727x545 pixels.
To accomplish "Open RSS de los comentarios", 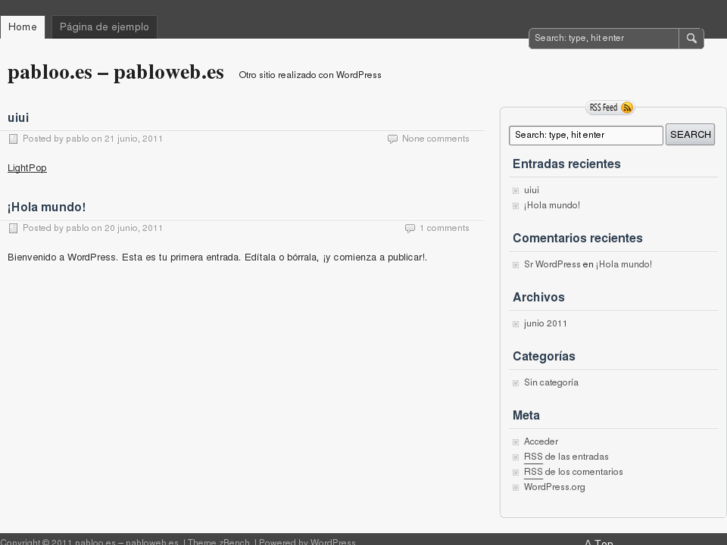I will (x=573, y=472).
